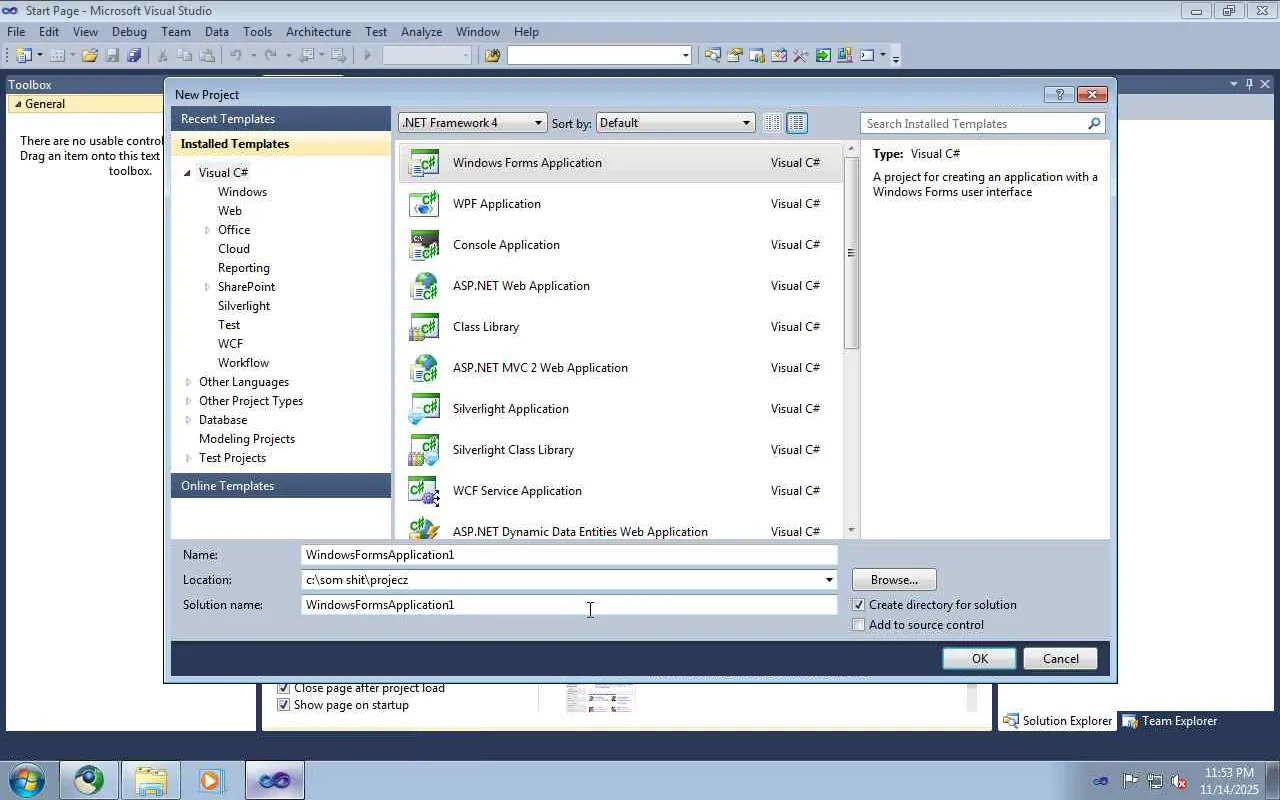Collapse the Visual C# tree node
This screenshot has height=800, width=1280.
point(187,173)
